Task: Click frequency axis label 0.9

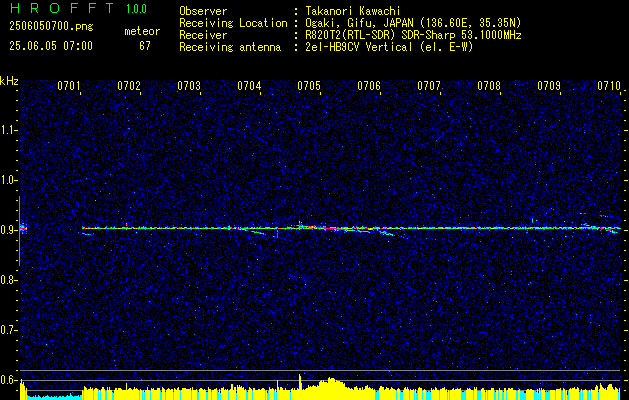Action: [8, 230]
